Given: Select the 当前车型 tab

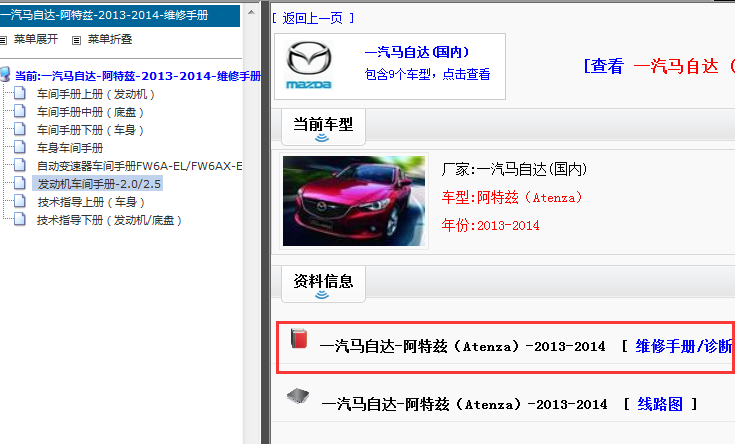Looking at the screenshot, I should [x=323, y=127].
